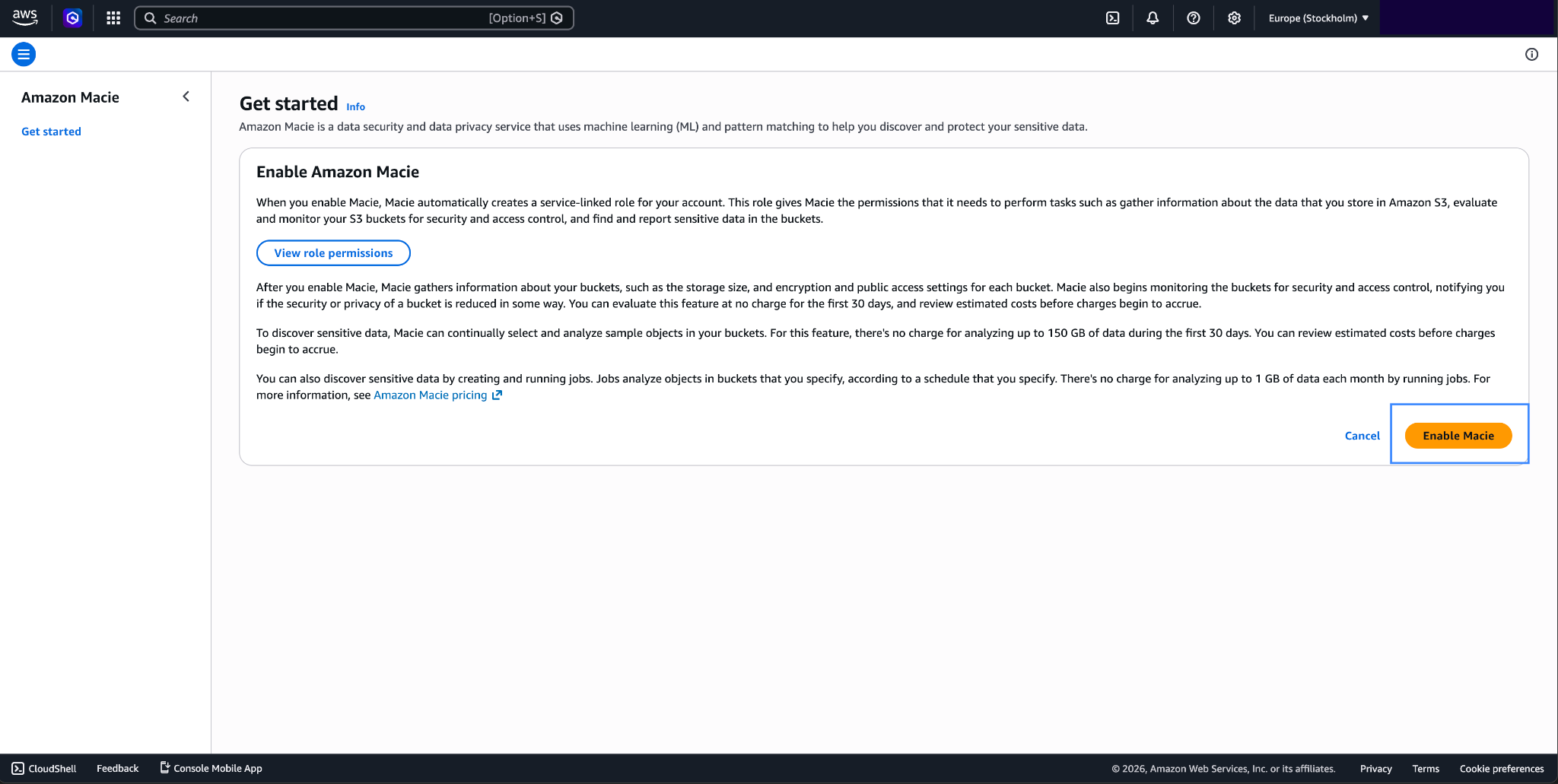Open the AWS console home logo

[25, 17]
